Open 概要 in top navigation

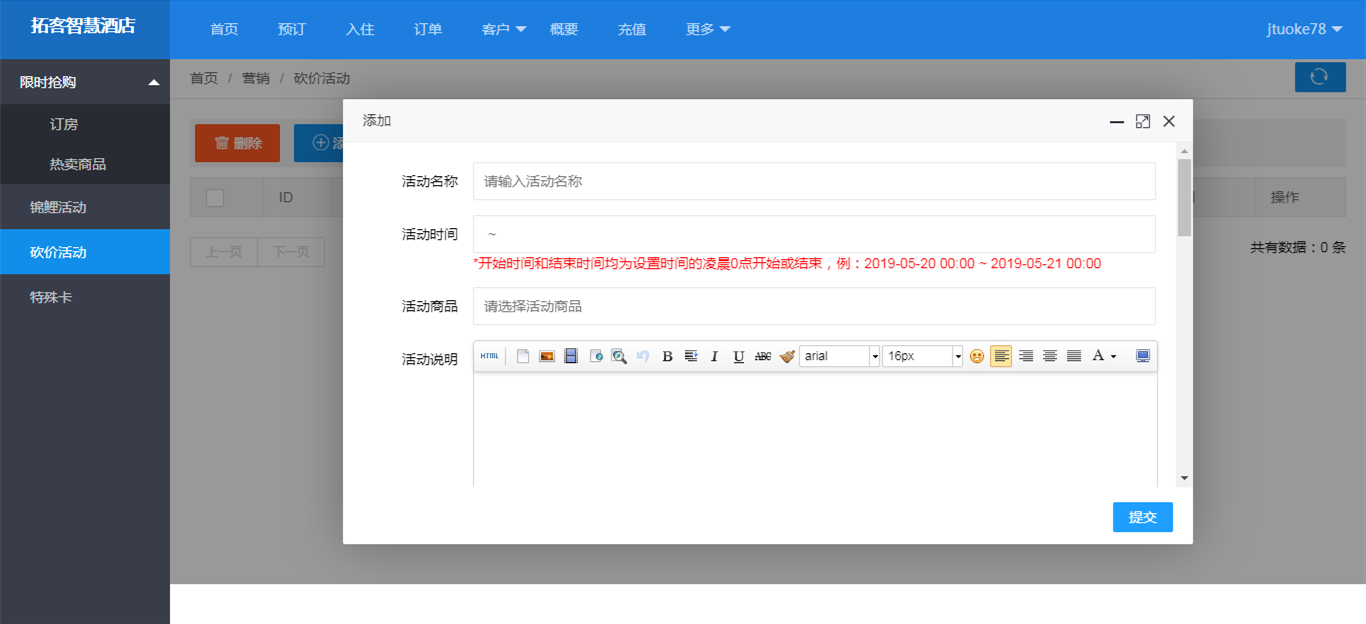(x=564, y=29)
